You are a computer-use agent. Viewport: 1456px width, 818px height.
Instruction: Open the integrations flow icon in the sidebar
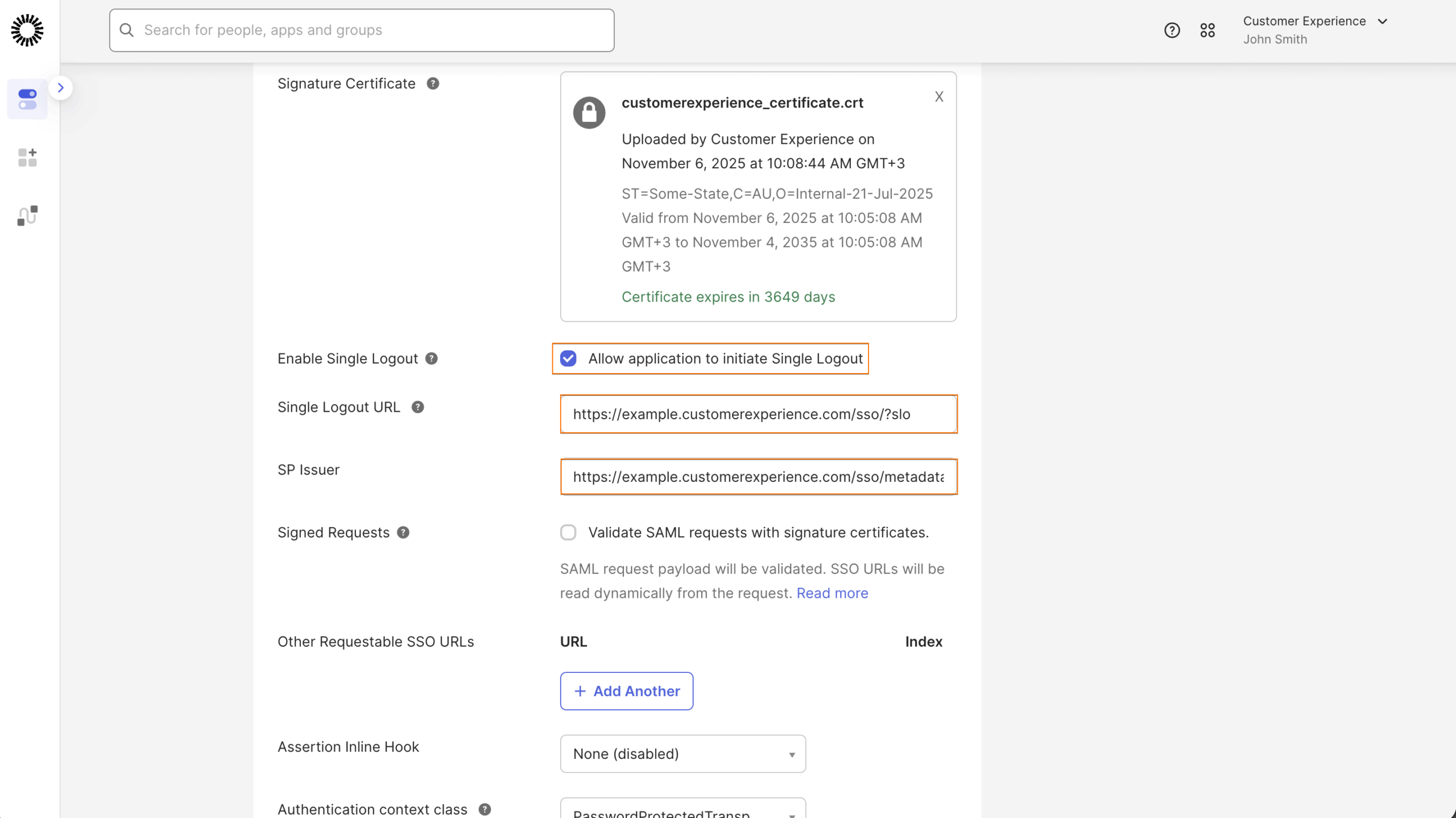click(27, 216)
